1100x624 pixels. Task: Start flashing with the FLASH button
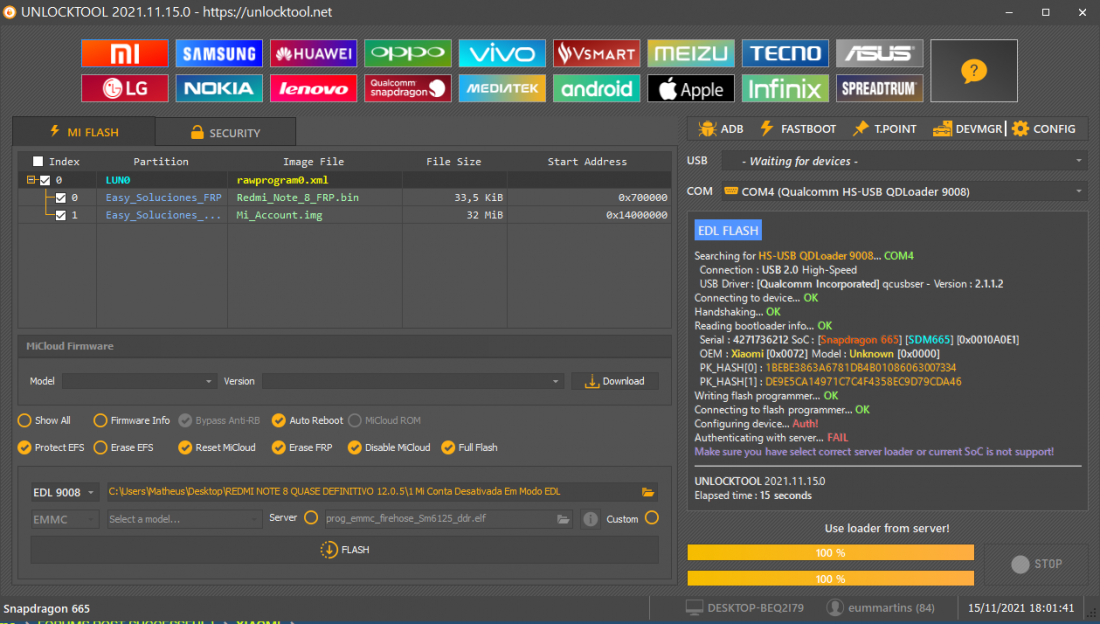344,550
